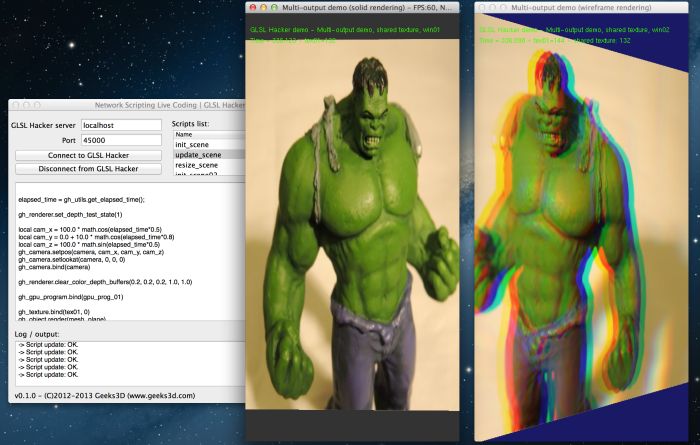This screenshot has height=445, width=700.
Task: Click the Name column header in Scripts list
Action: pos(209,134)
